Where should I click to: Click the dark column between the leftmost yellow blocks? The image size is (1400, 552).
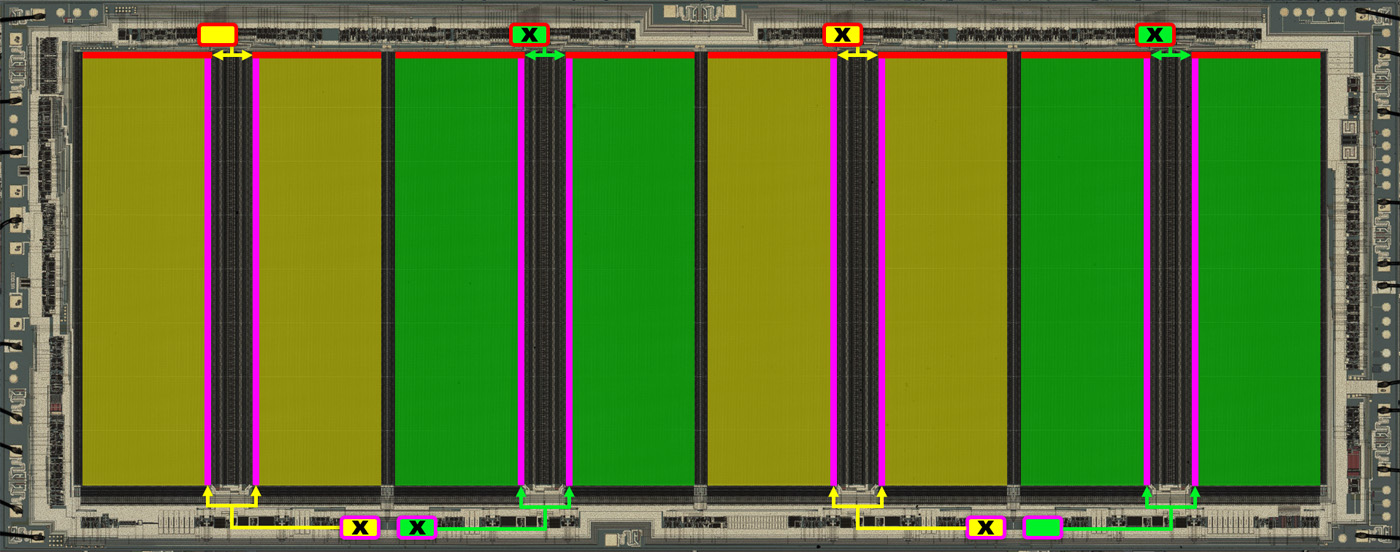pos(232,270)
